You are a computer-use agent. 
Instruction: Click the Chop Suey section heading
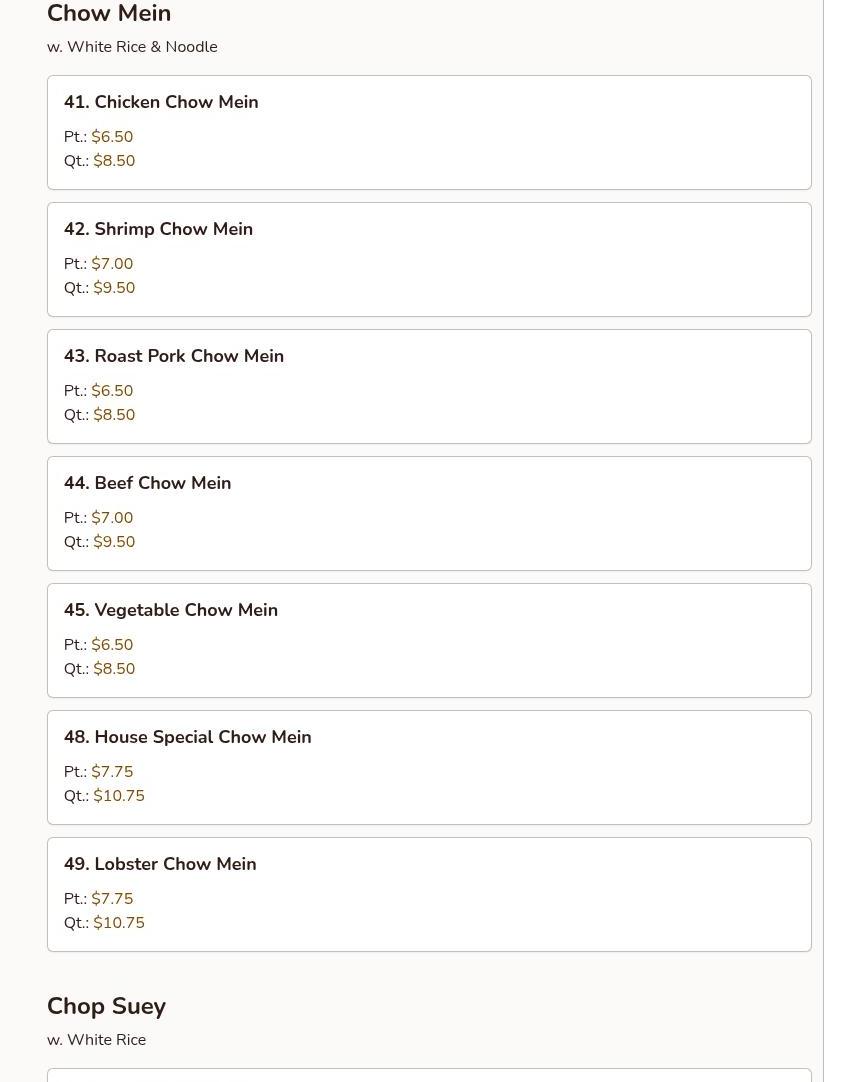click(106, 1006)
